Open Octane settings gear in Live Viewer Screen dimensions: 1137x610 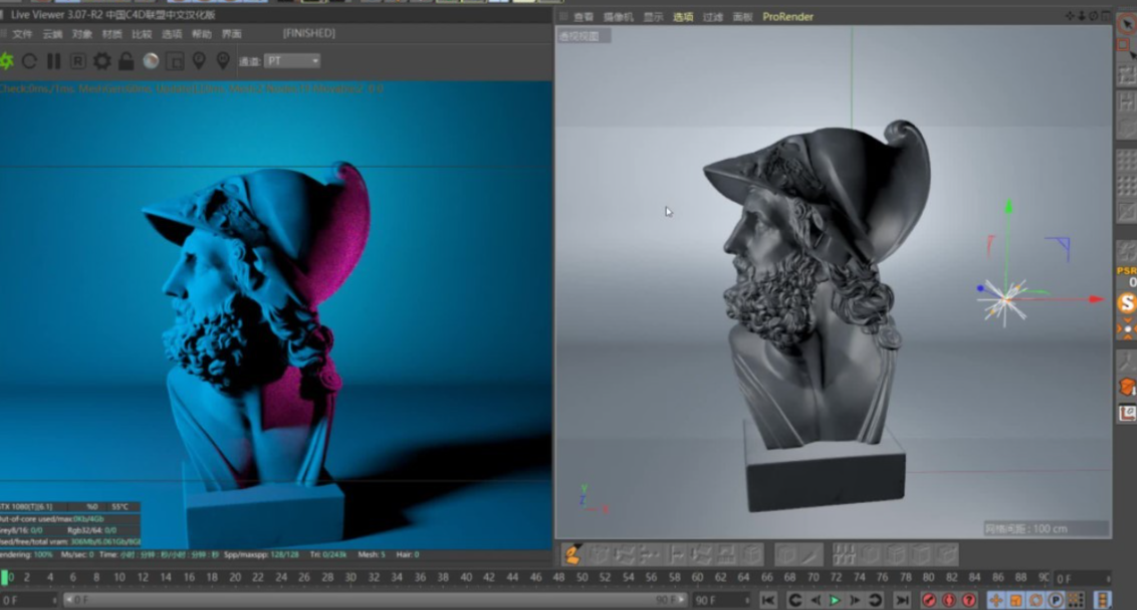(x=102, y=61)
